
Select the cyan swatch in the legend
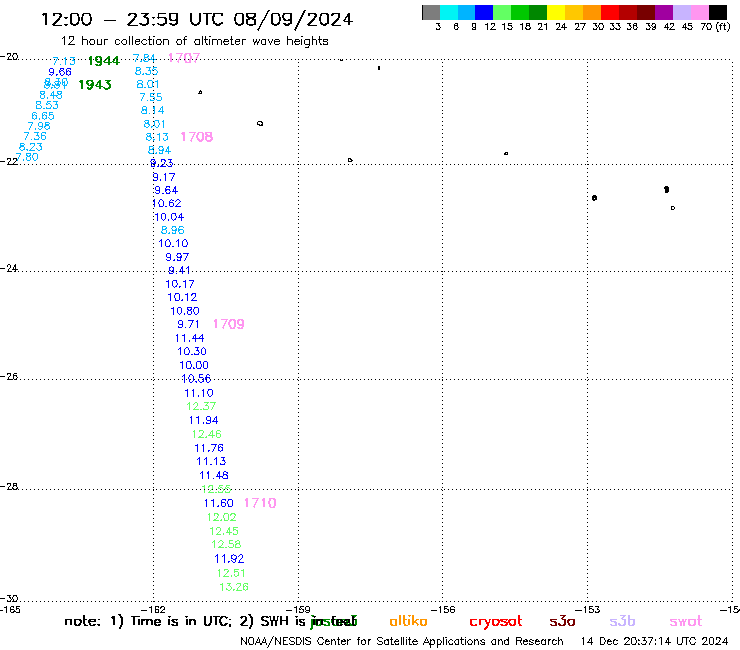tap(448, 12)
